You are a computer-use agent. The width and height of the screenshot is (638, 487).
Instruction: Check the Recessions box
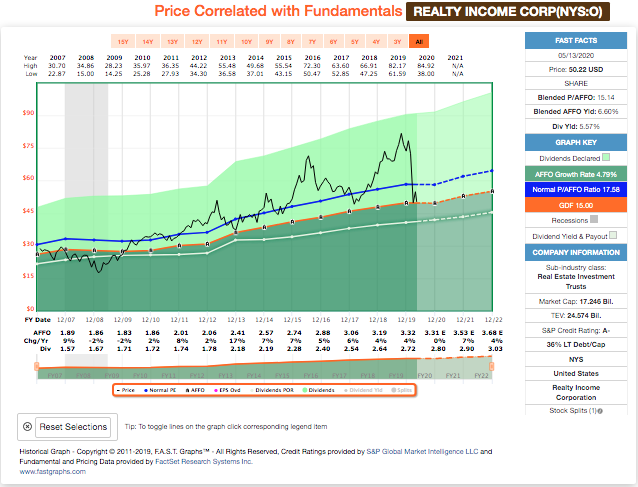[x=594, y=219]
